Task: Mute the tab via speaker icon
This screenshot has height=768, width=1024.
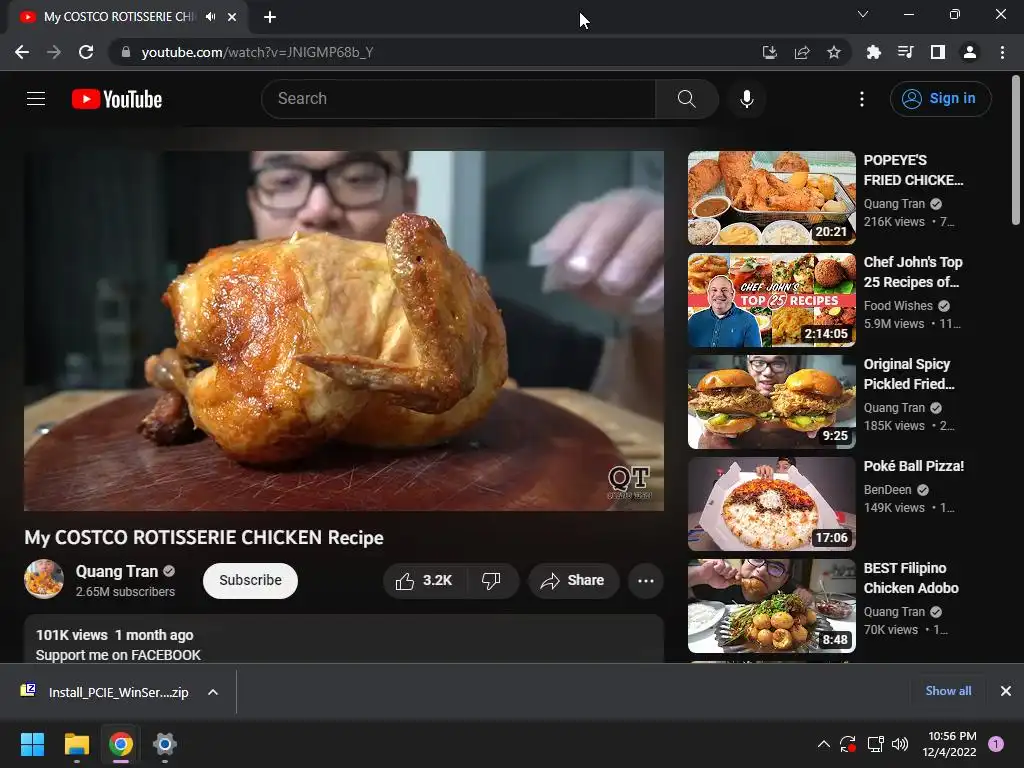Action: (210, 17)
